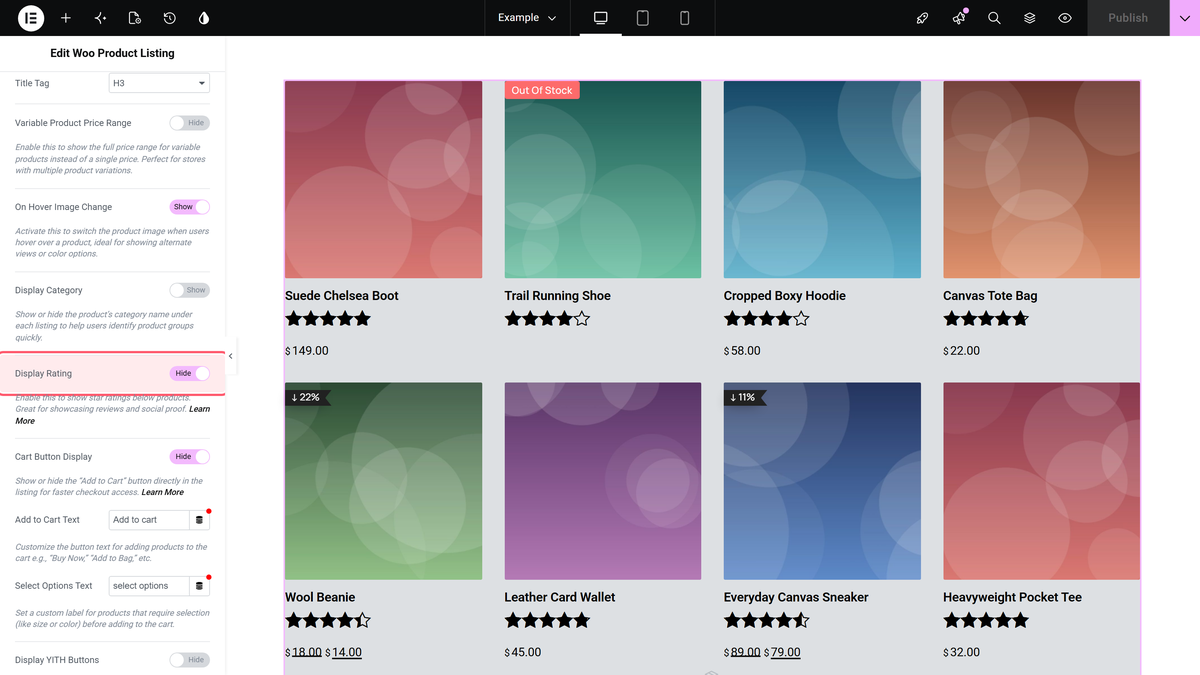Screen dimensions: 1200x675
Task: Toggle Variable Product Price Range switch
Action: [190, 123]
